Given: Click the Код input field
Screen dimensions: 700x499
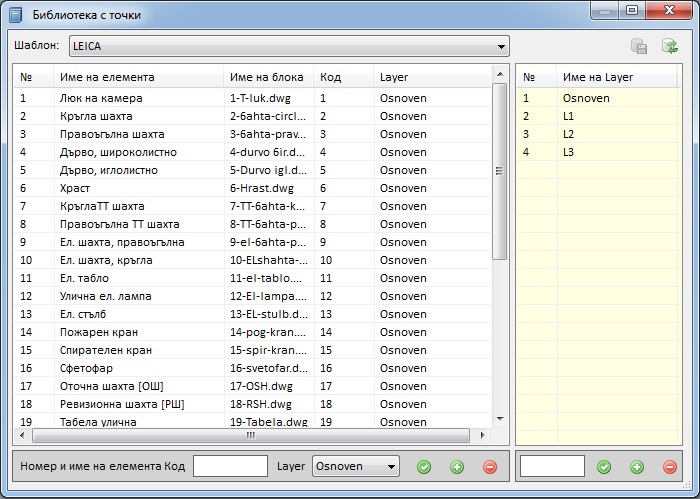Looking at the screenshot, I should (229, 466).
